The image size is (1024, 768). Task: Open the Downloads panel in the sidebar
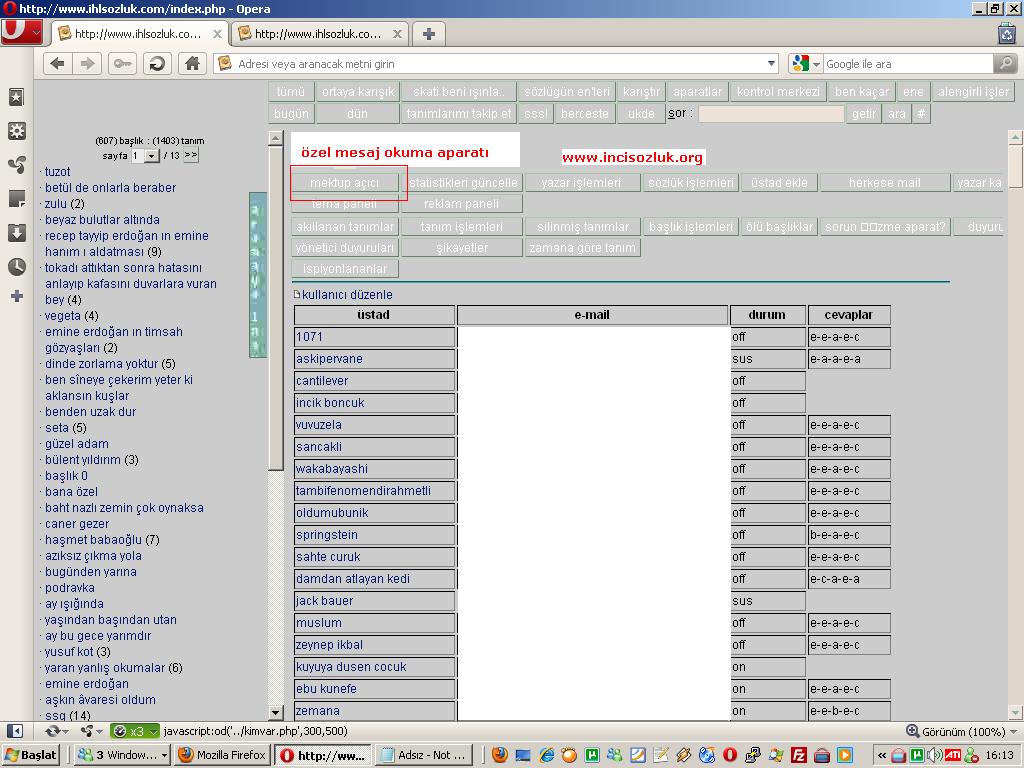pos(16,233)
